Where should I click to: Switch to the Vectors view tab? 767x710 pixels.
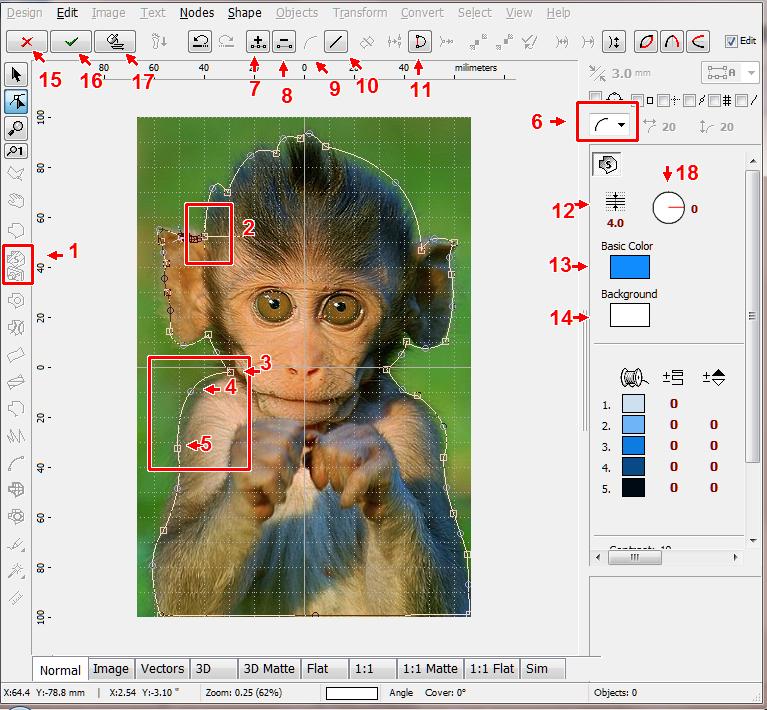coord(162,669)
